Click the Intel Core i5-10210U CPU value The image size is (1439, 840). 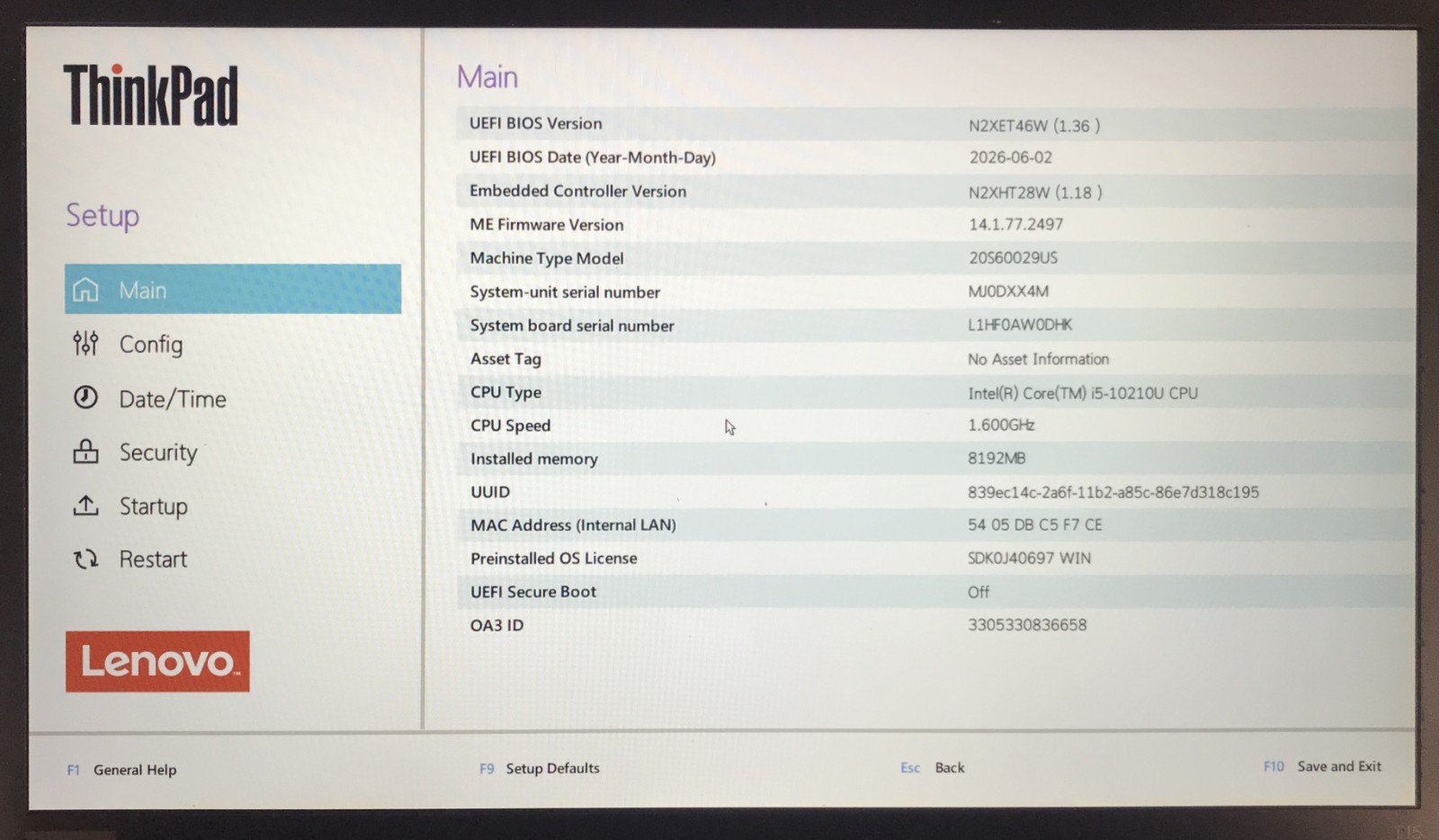(x=1083, y=393)
